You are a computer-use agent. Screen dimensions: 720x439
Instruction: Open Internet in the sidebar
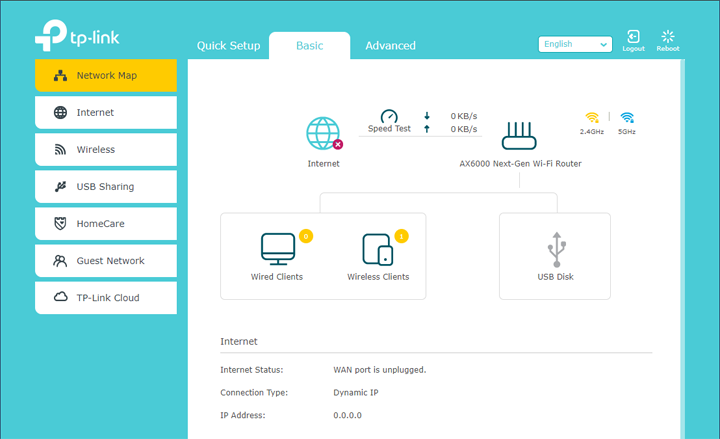(106, 113)
